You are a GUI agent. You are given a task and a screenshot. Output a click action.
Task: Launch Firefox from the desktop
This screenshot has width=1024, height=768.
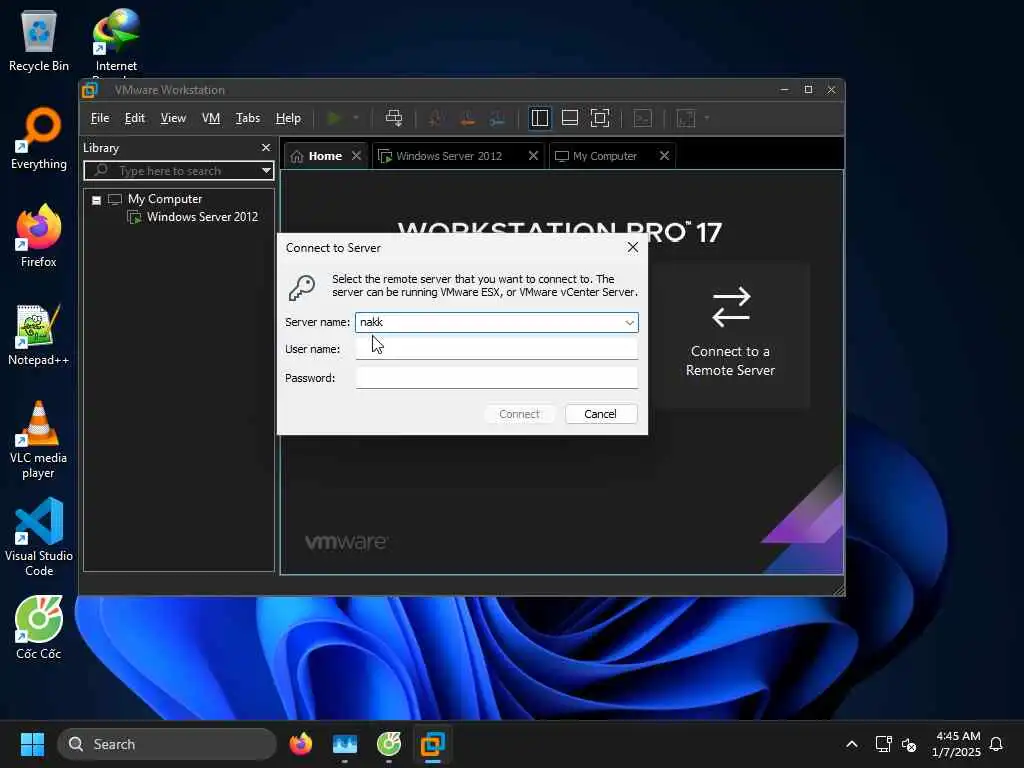click(39, 236)
